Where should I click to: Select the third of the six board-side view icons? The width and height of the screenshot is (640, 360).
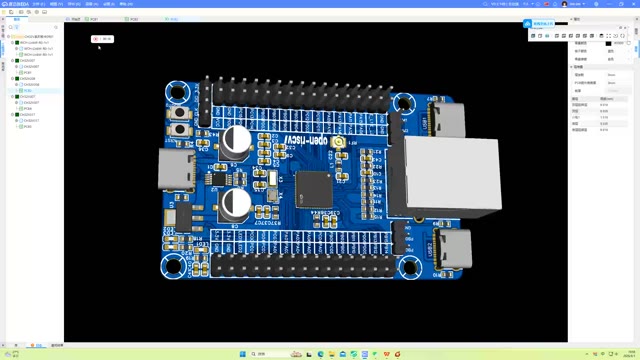pos(571,36)
